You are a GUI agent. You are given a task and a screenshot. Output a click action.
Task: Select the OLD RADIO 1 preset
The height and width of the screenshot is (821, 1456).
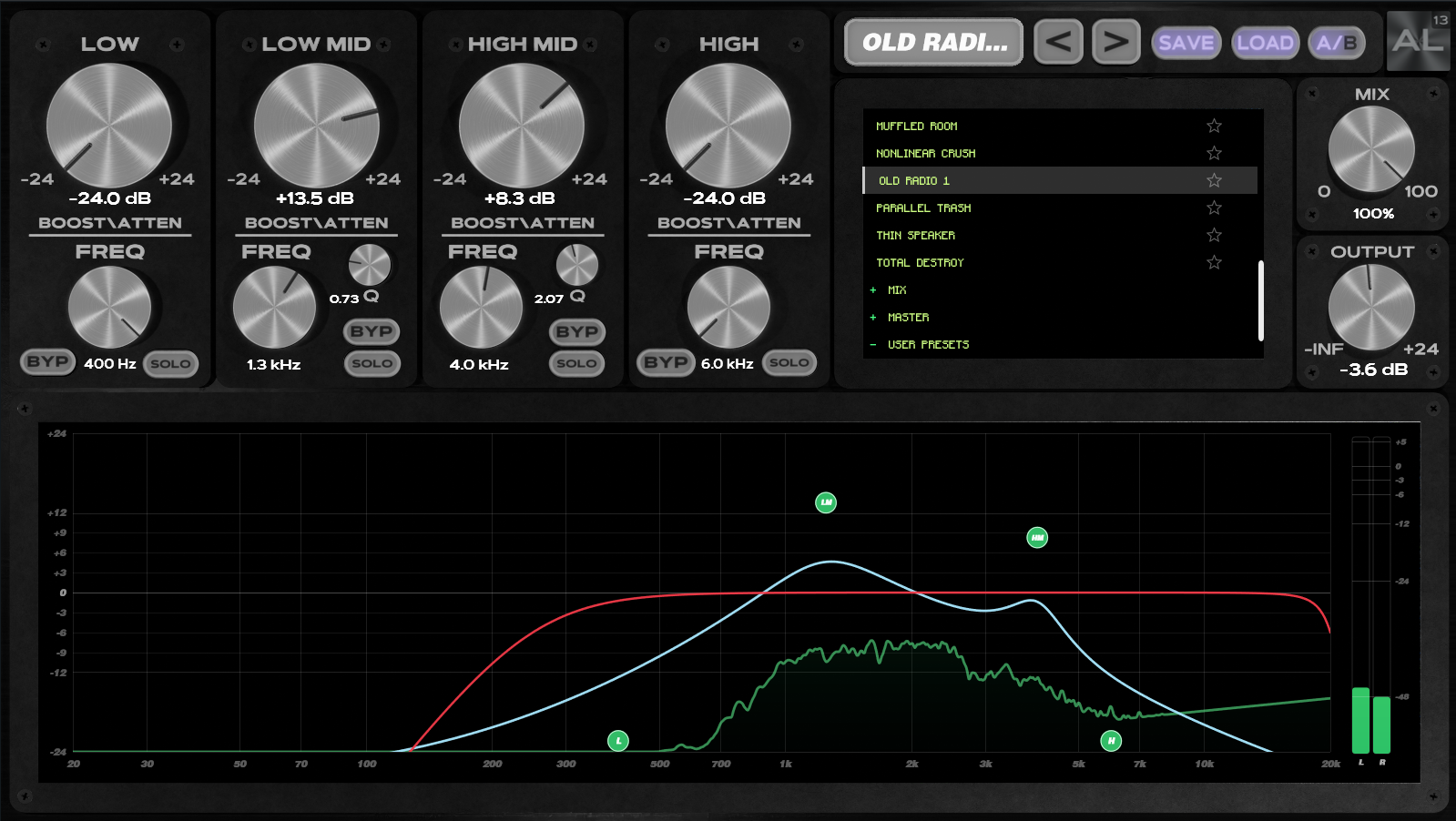pyautogui.click(x=1060, y=180)
